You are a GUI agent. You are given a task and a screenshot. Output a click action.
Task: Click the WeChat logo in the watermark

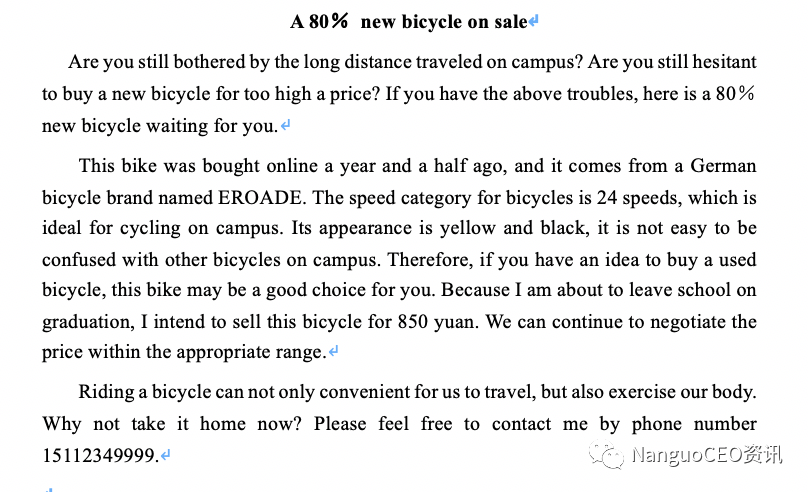[x=607, y=454]
